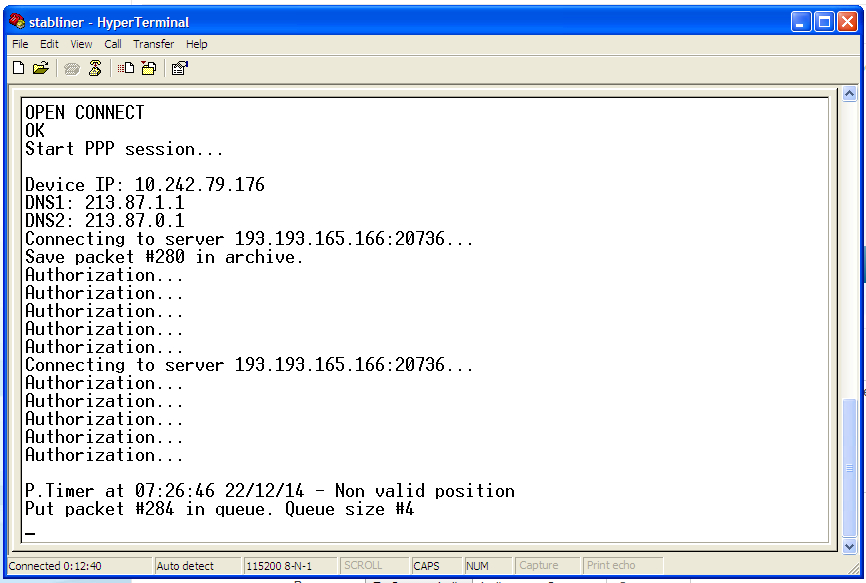Maximize the HyperTerminal window
This screenshot has height=583, width=866.
click(825, 21)
